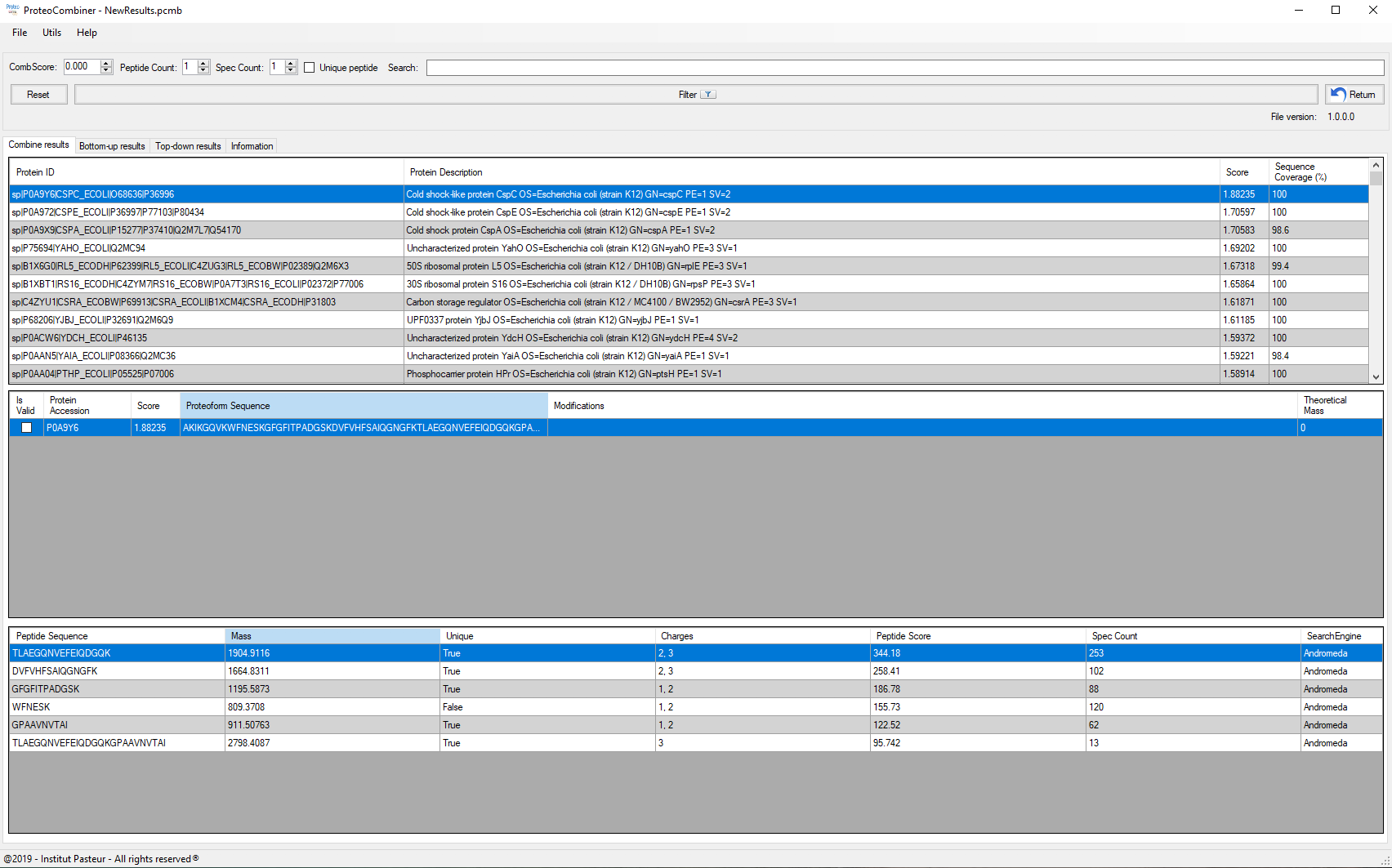Tick the Is Valid checkbox for P0A9Y6
This screenshot has height=868, width=1392.
point(26,428)
